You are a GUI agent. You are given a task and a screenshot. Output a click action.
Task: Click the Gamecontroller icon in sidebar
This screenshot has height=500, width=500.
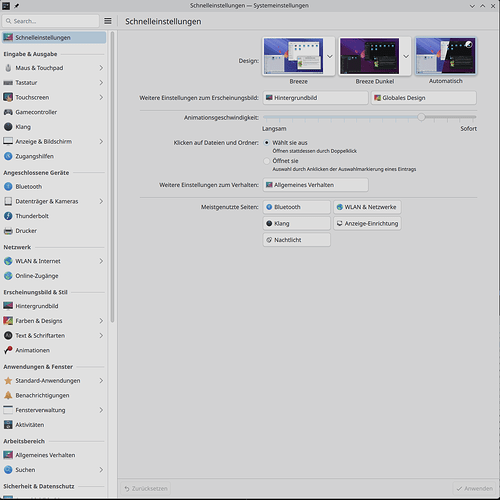point(8,112)
